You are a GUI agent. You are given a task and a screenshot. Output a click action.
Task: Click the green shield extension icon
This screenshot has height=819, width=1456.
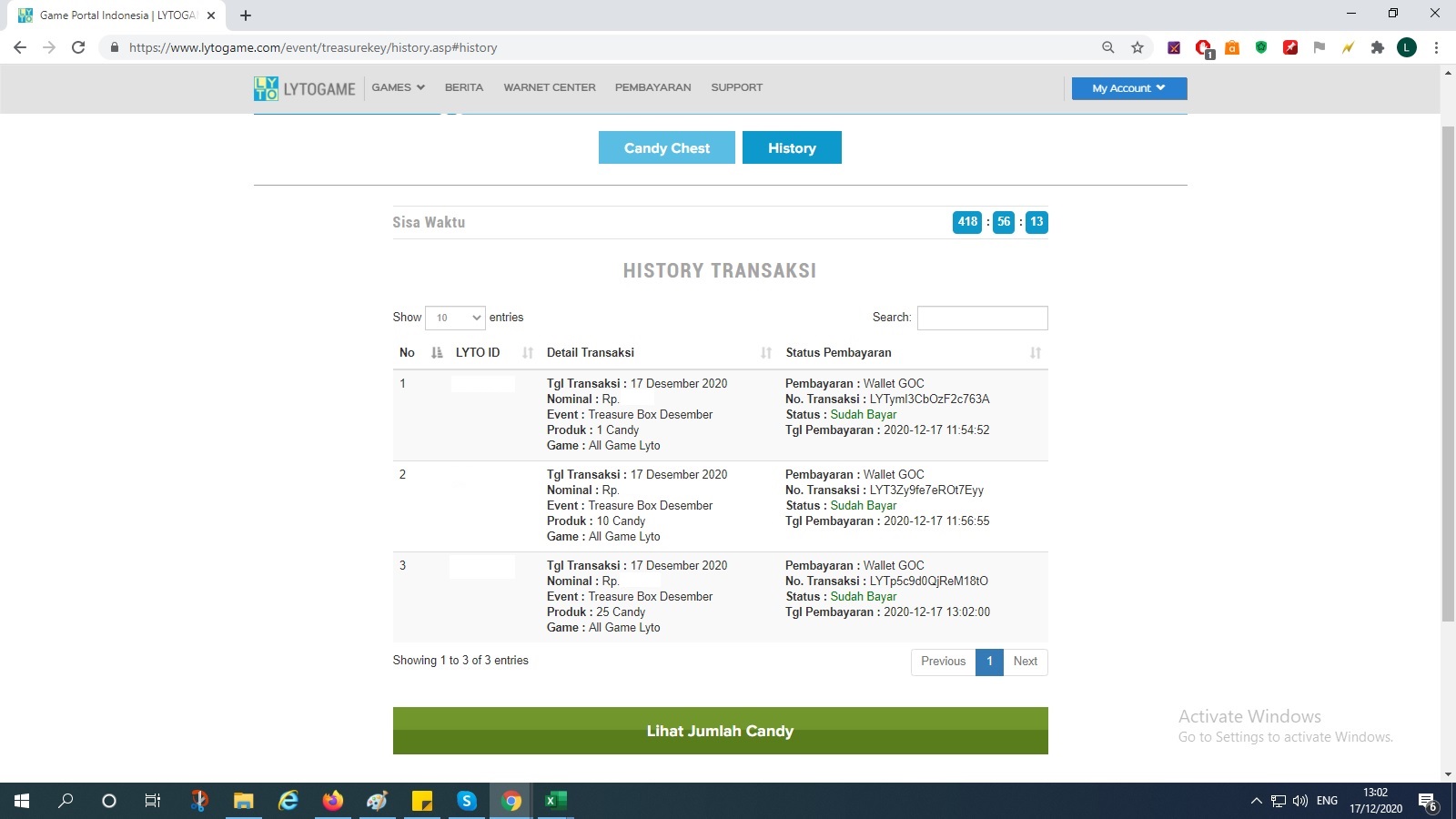pyautogui.click(x=1261, y=47)
